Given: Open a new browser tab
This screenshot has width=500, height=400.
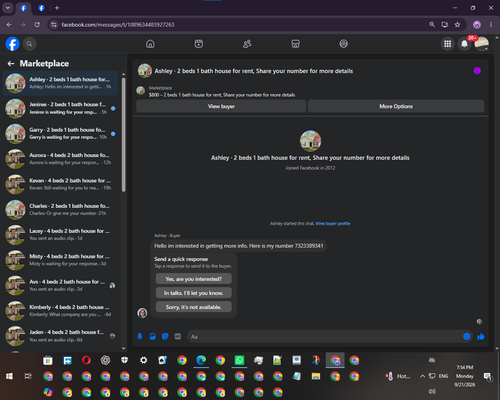Looking at the screenshot, I should [x=57, y=8].
